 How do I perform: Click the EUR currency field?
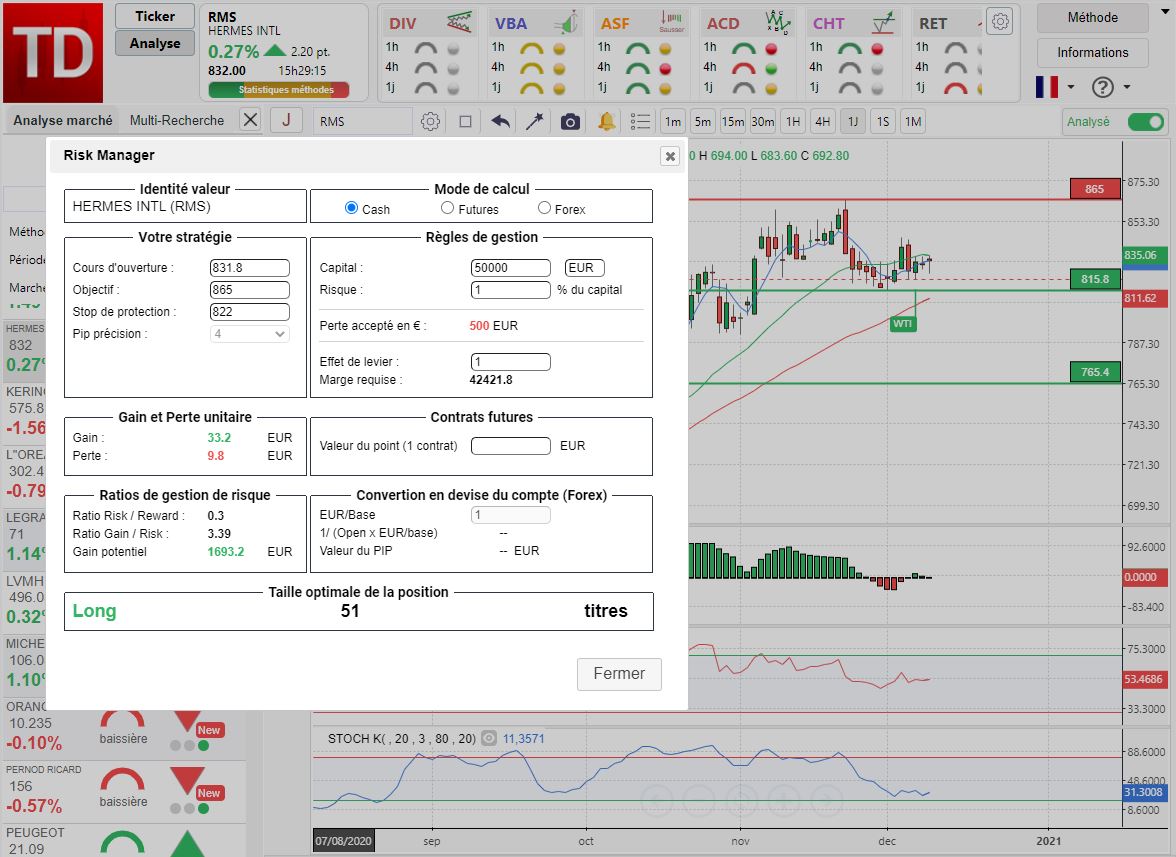tap(584, 268)
